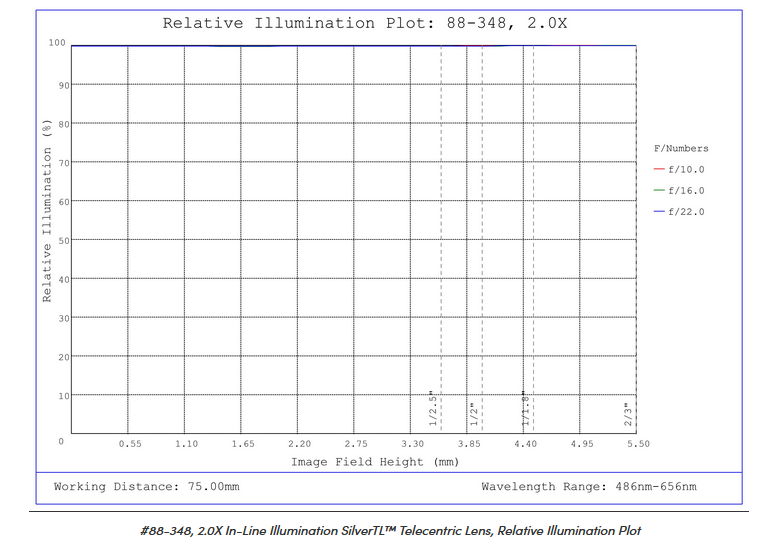Click the green f/16.0 legend entry
This screenshot has height=542, width=764.
tap(679, 191)
